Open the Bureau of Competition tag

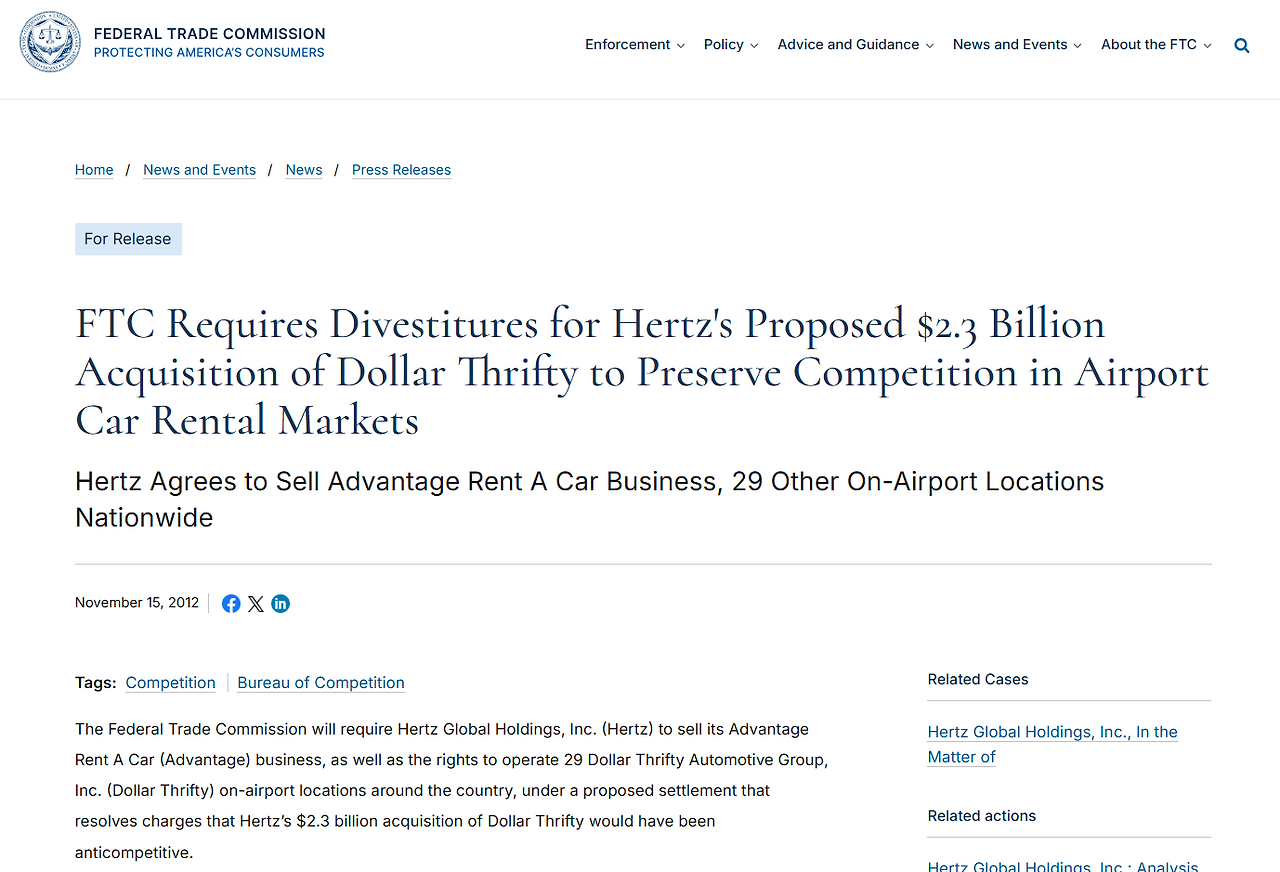[x=321, y=683]
